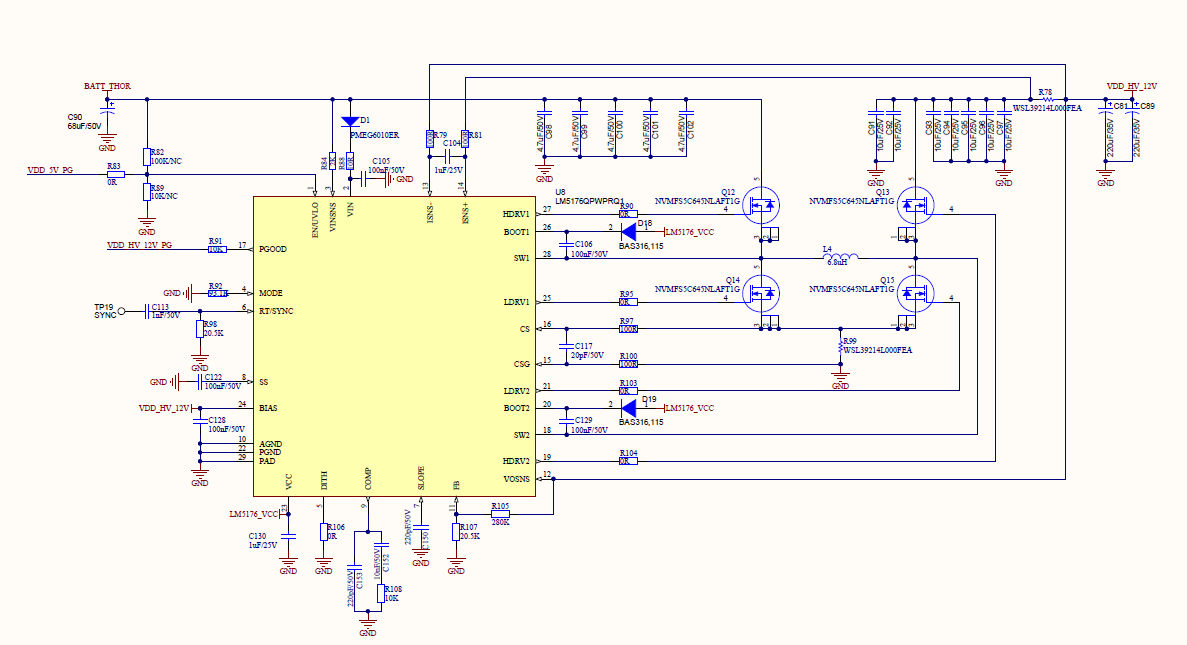Click the GND symbol below R99

[x=840, y=381]
